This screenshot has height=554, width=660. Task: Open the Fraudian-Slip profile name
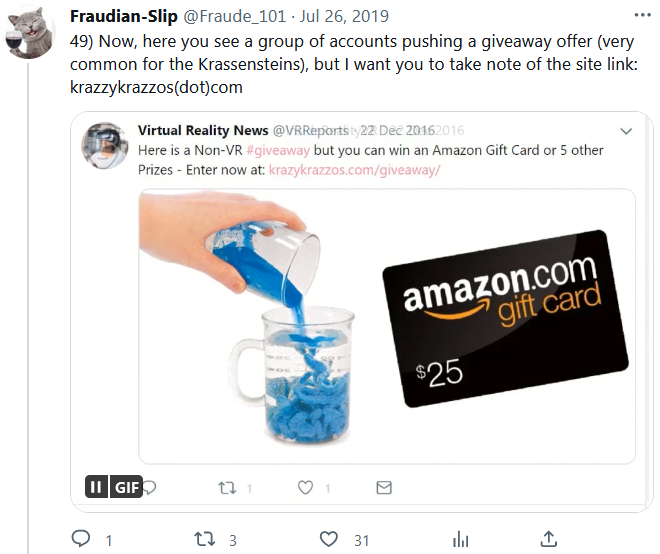[x=124, y=16]
